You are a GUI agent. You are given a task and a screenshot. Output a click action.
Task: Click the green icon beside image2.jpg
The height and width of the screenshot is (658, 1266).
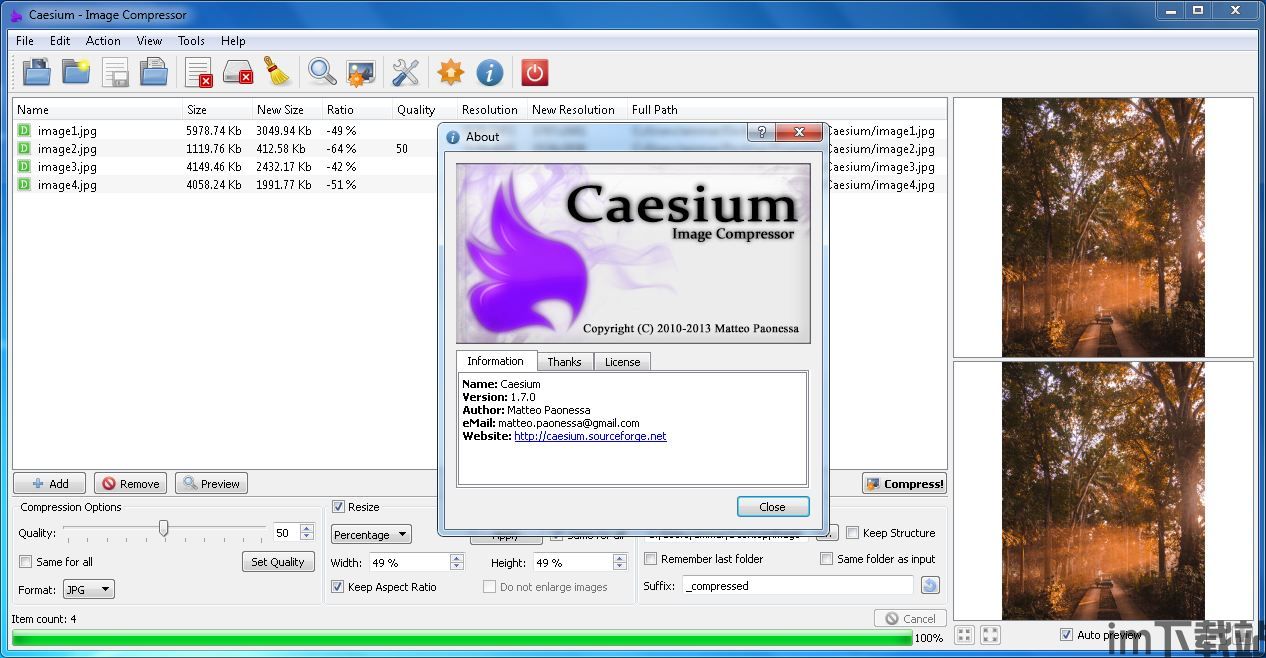24,148
